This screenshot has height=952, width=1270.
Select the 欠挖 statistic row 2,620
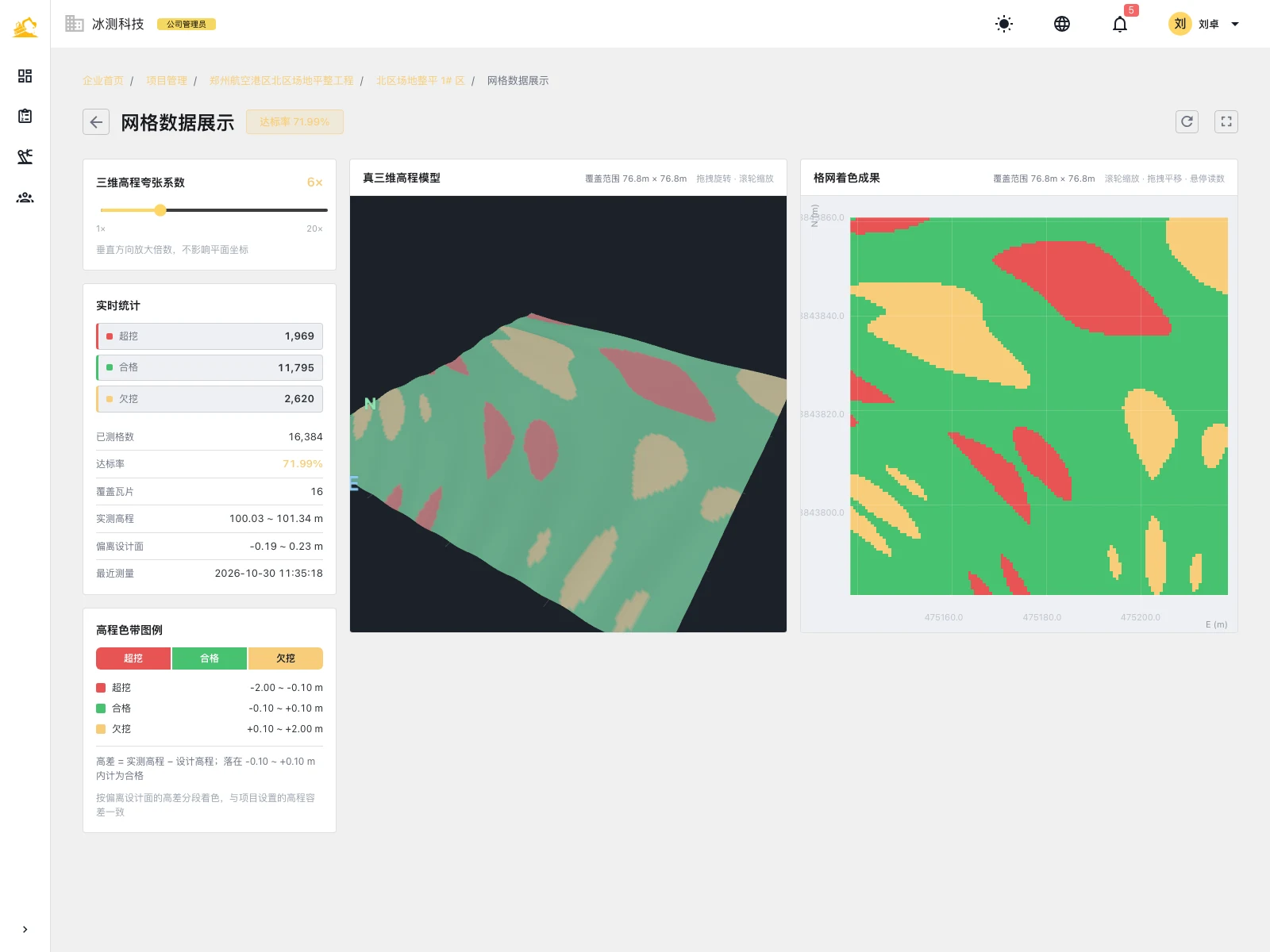[x=210, y=399]
